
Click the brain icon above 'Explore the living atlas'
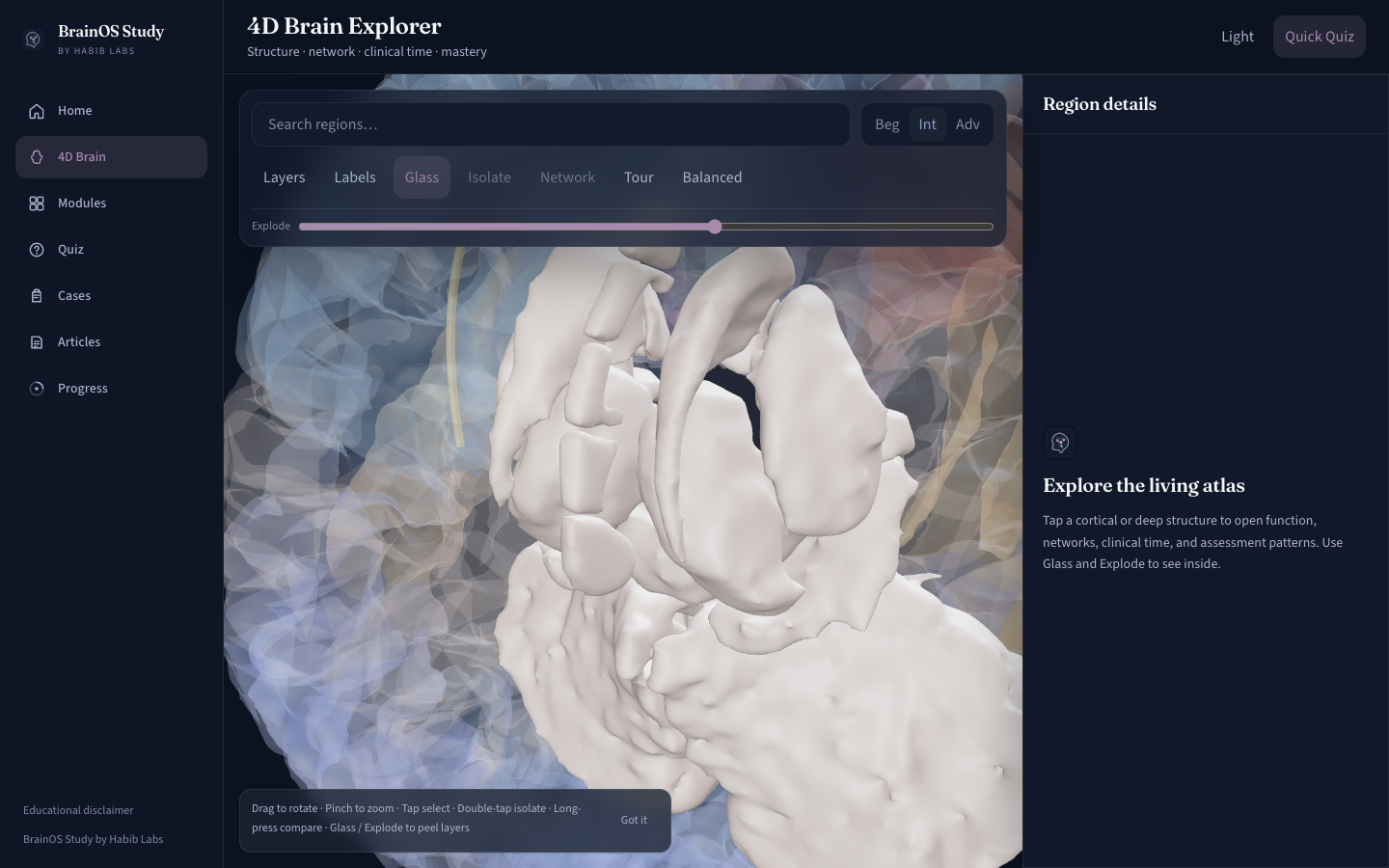click(1060, 443)
